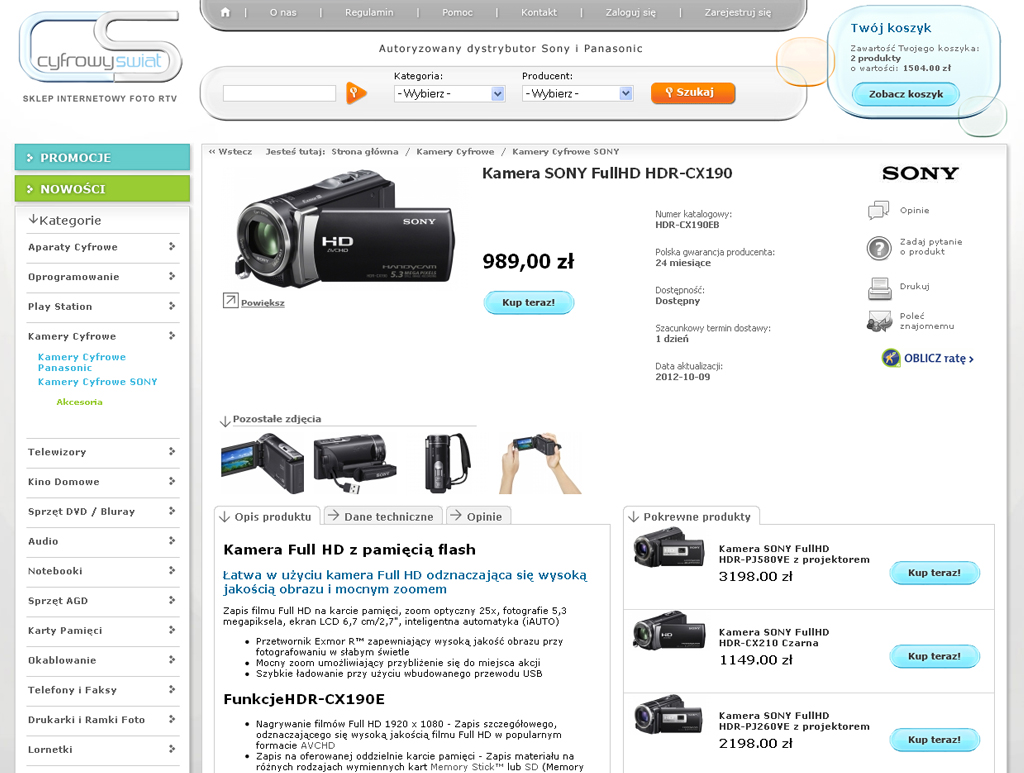This screenshot has height=773, width=1024.
Task: Open the Regulamin menu item
Action: coord(369,13)
